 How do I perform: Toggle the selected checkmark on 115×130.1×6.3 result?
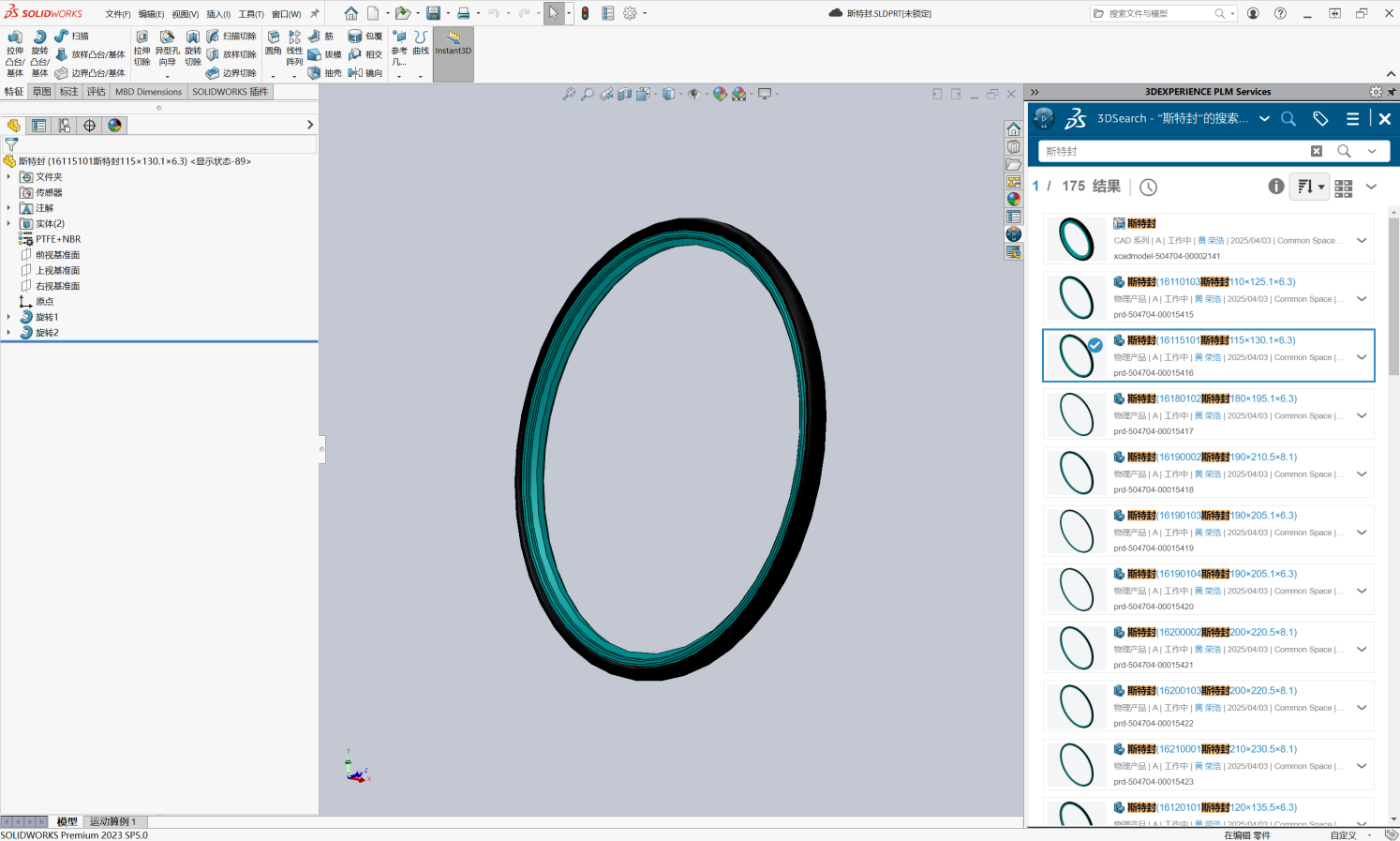1095,345
